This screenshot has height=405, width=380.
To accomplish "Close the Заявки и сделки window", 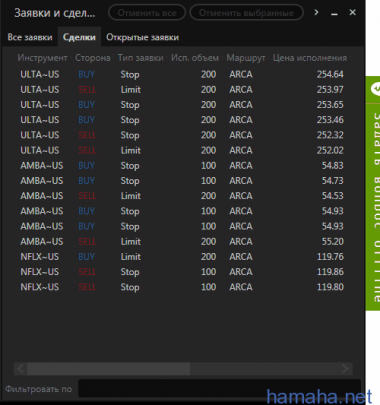I will tap(352, 12).
